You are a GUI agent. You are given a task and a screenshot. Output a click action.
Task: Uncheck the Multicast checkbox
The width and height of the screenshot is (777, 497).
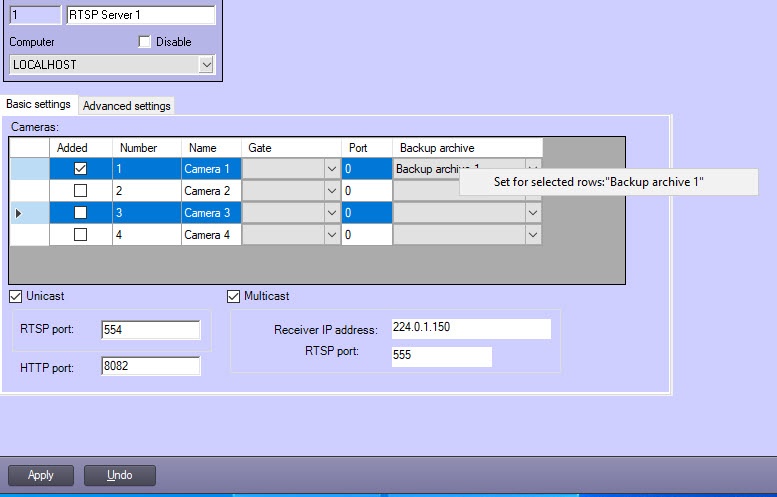pyautogui.click(x=234, y=296)
